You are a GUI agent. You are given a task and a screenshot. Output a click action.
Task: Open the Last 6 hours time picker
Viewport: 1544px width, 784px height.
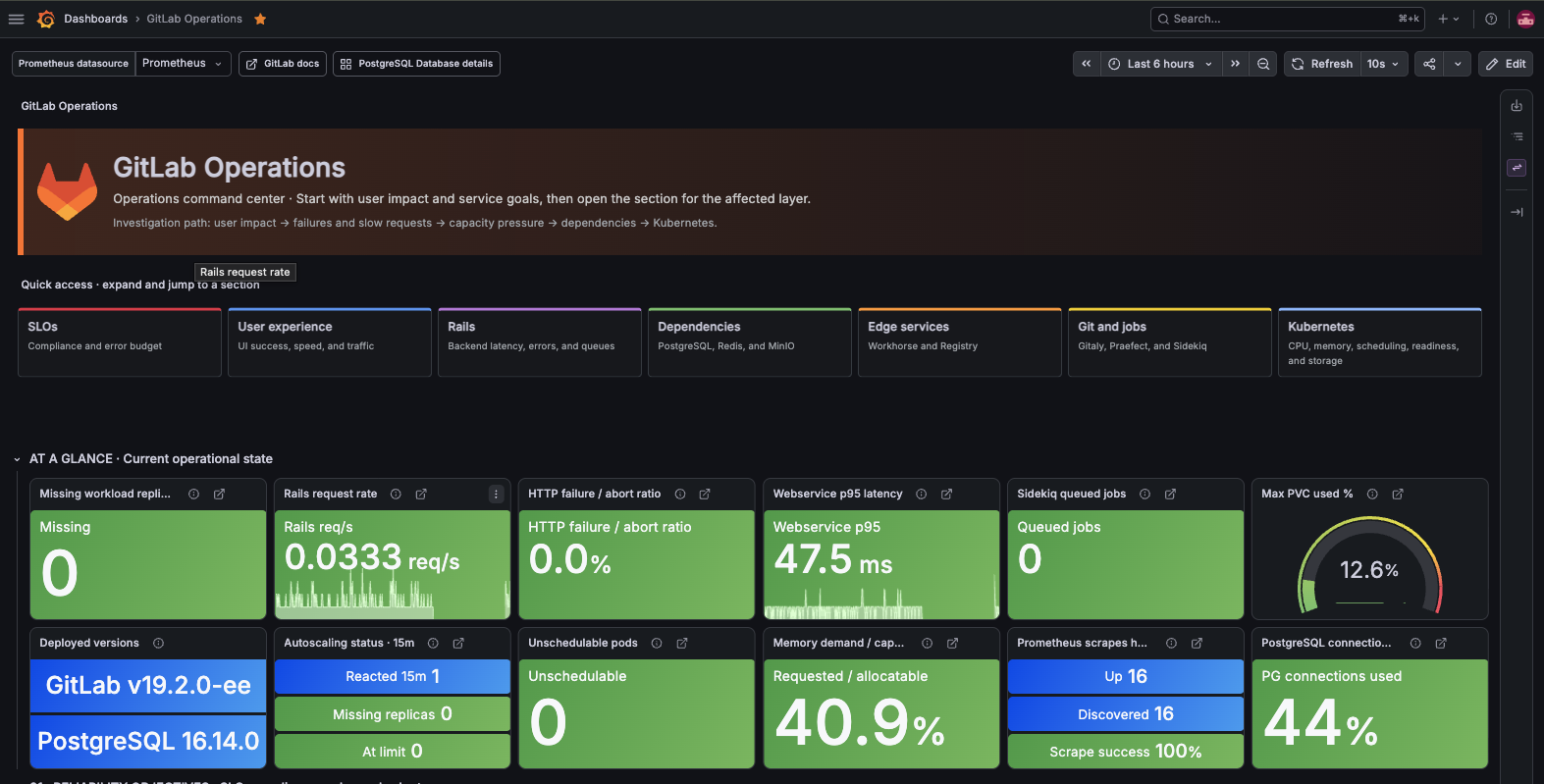click(1160, 64)
